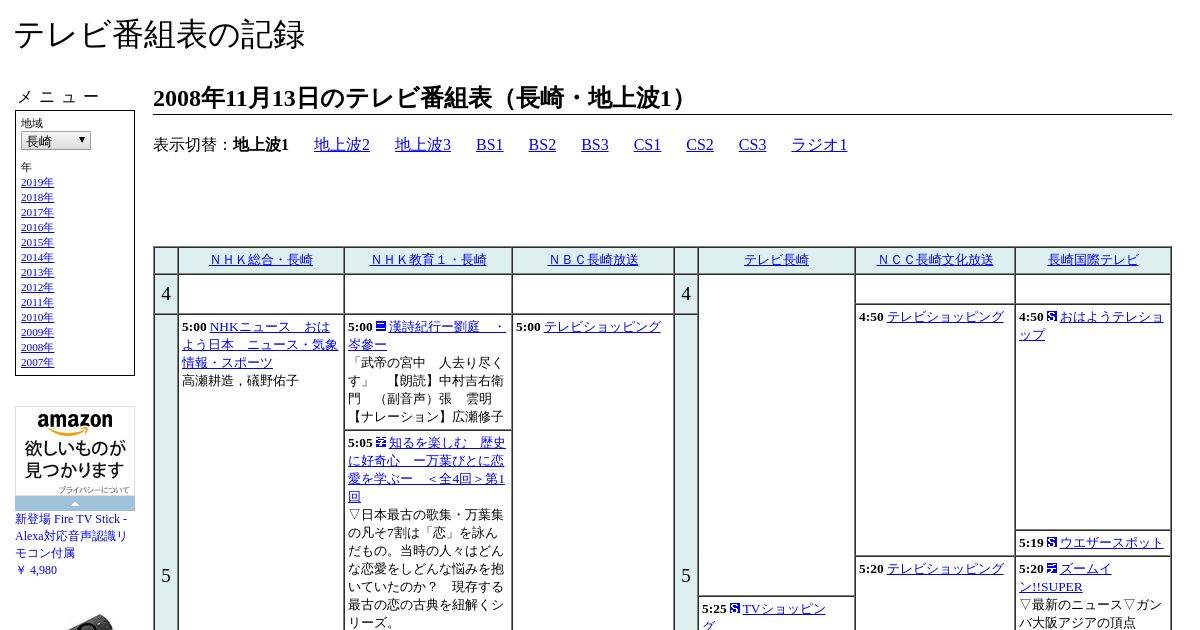Open year 2008年 in menu
This screenshot has width=1200, height=630.
37,347
